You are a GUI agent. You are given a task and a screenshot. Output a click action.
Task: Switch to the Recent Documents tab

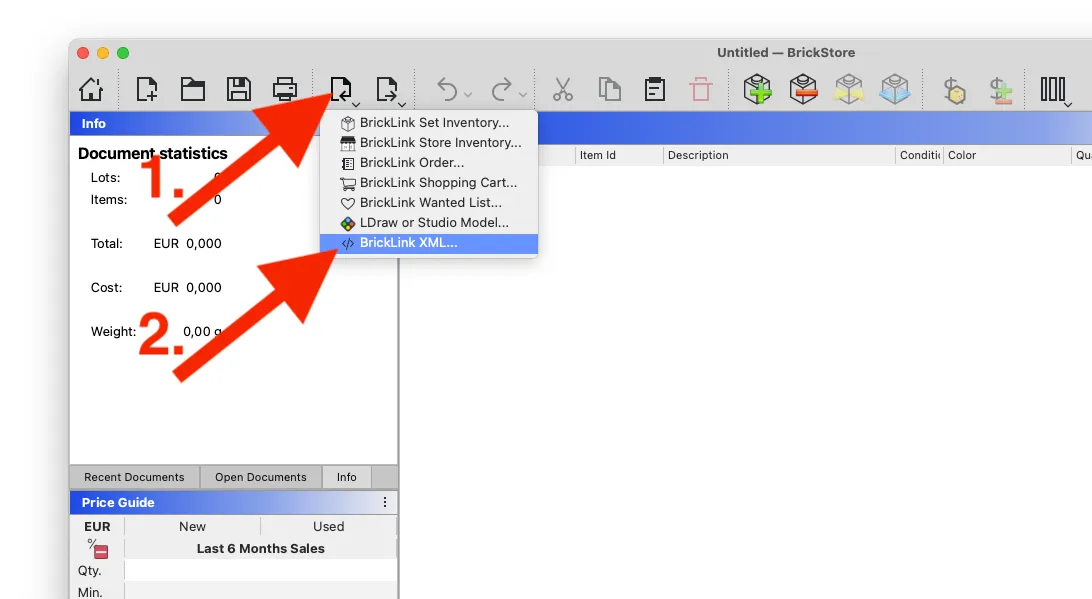(134, 477)
